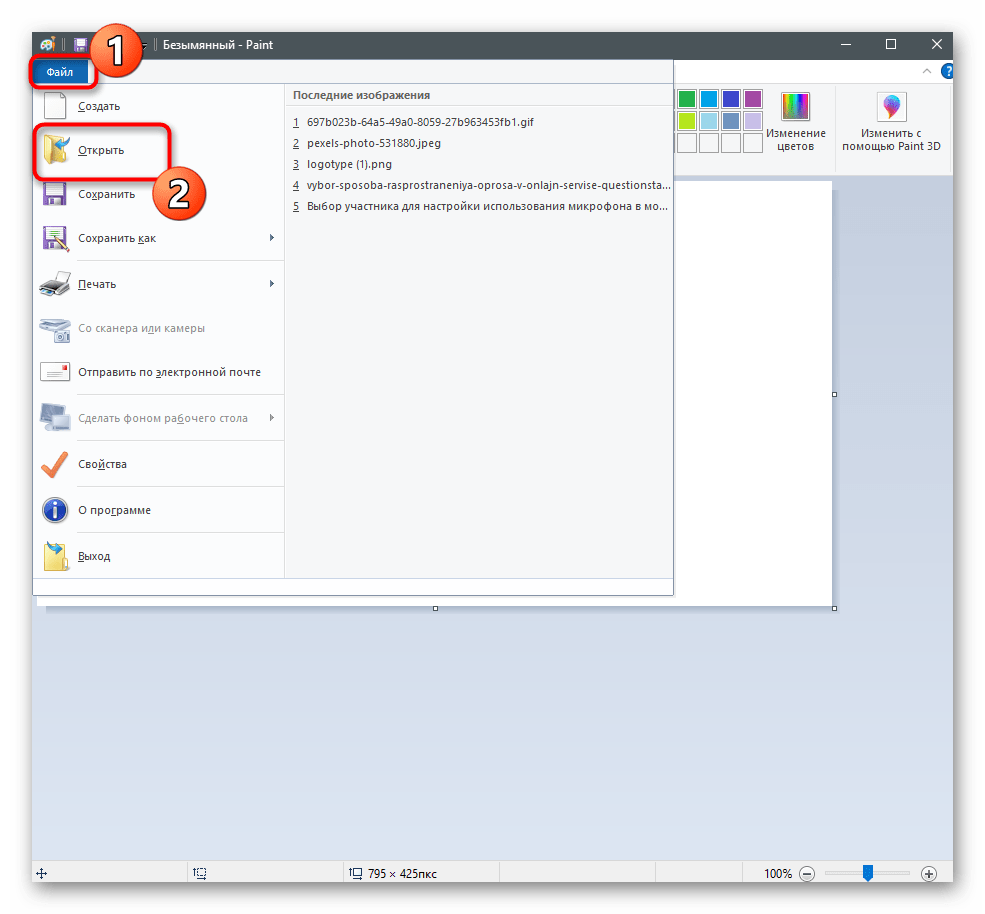This screenshot has height=914, width=985.
Task: Click the О программе info icon
Action: (x=56, y=510)
